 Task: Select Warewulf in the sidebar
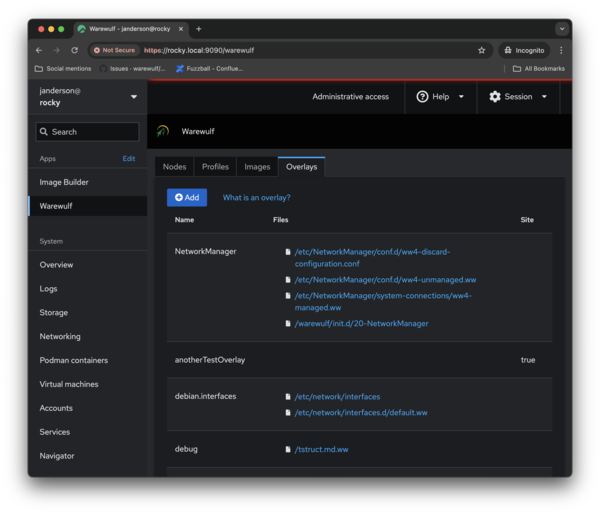[88, 206]
